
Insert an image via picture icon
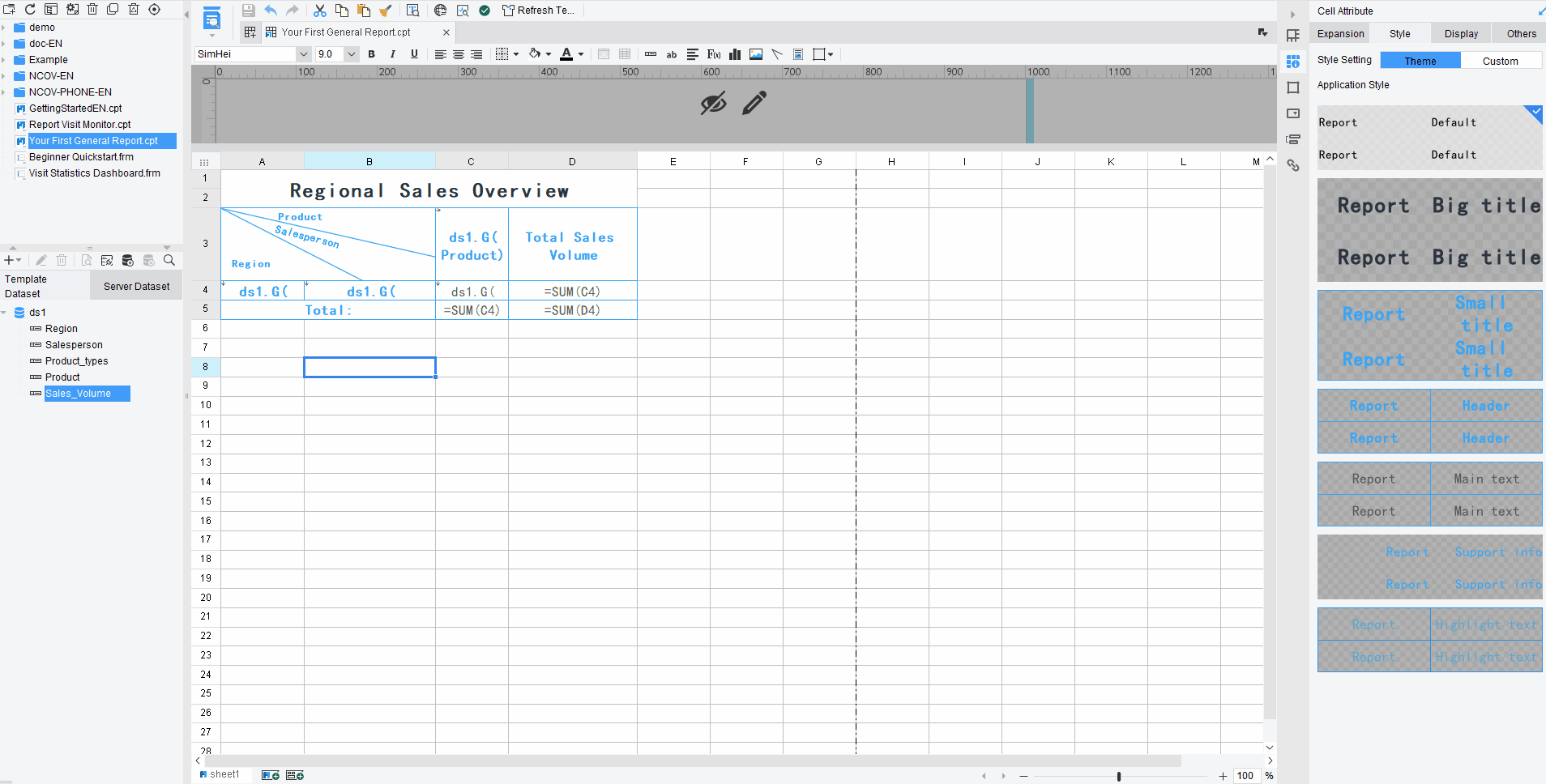(x=756, y=54)
